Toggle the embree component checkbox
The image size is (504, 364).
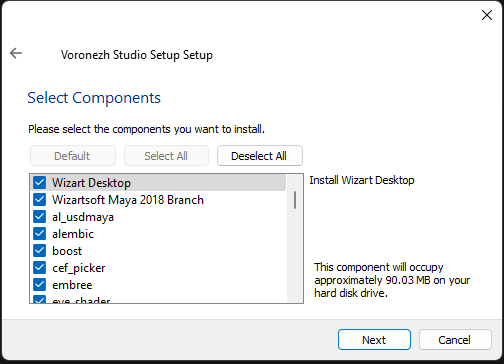coord(40,285)
